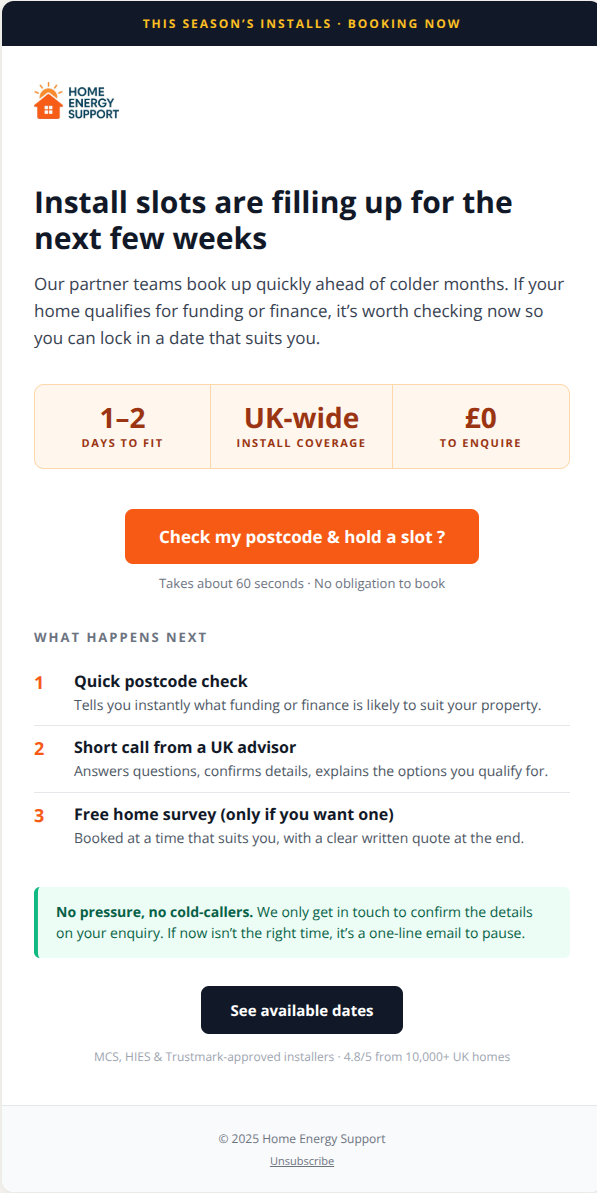Click the orange 'Check my postcode & hold a slot' button
Image resolution: width=597 pixels, height=1193 pixels.
click(x=302, y=536)
